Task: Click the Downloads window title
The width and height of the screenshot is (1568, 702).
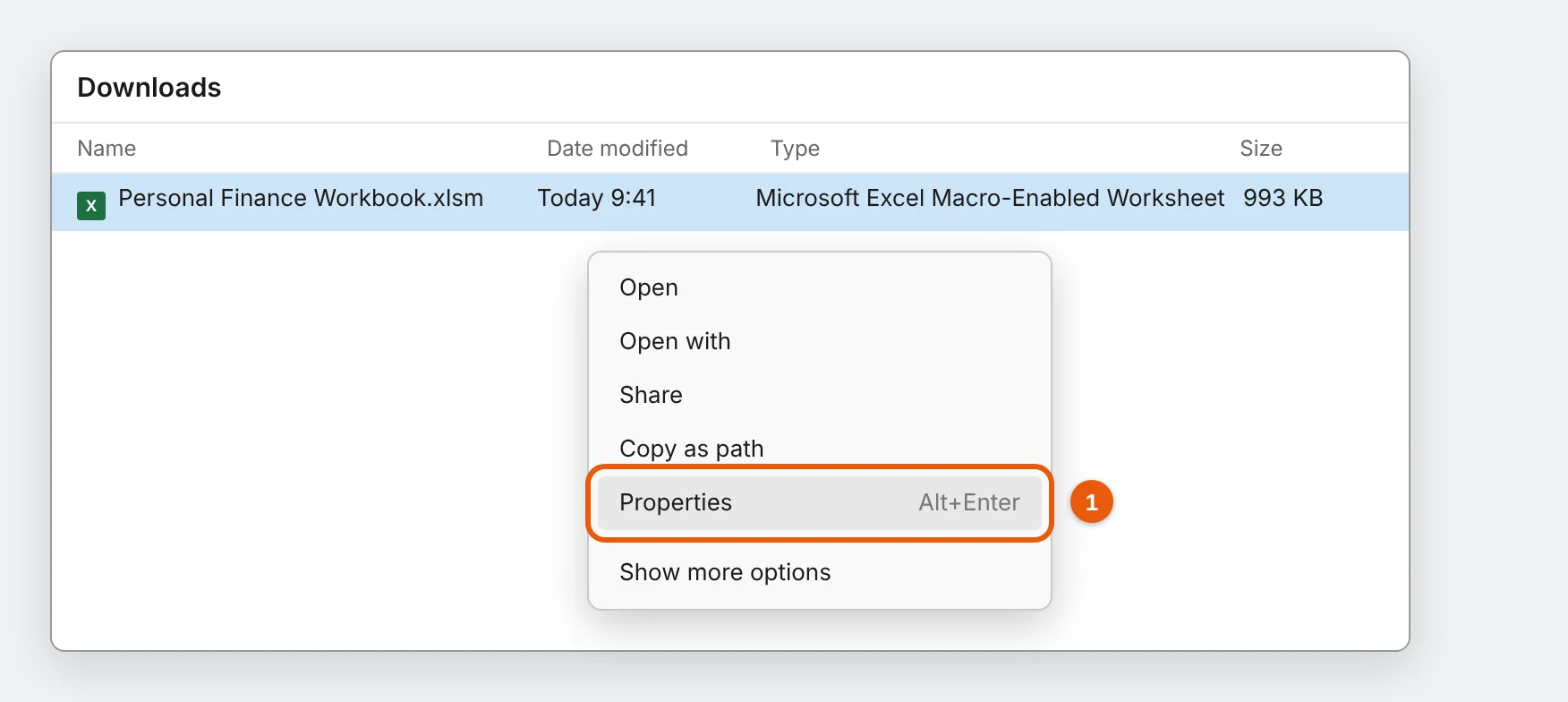Action: point(149,88)
